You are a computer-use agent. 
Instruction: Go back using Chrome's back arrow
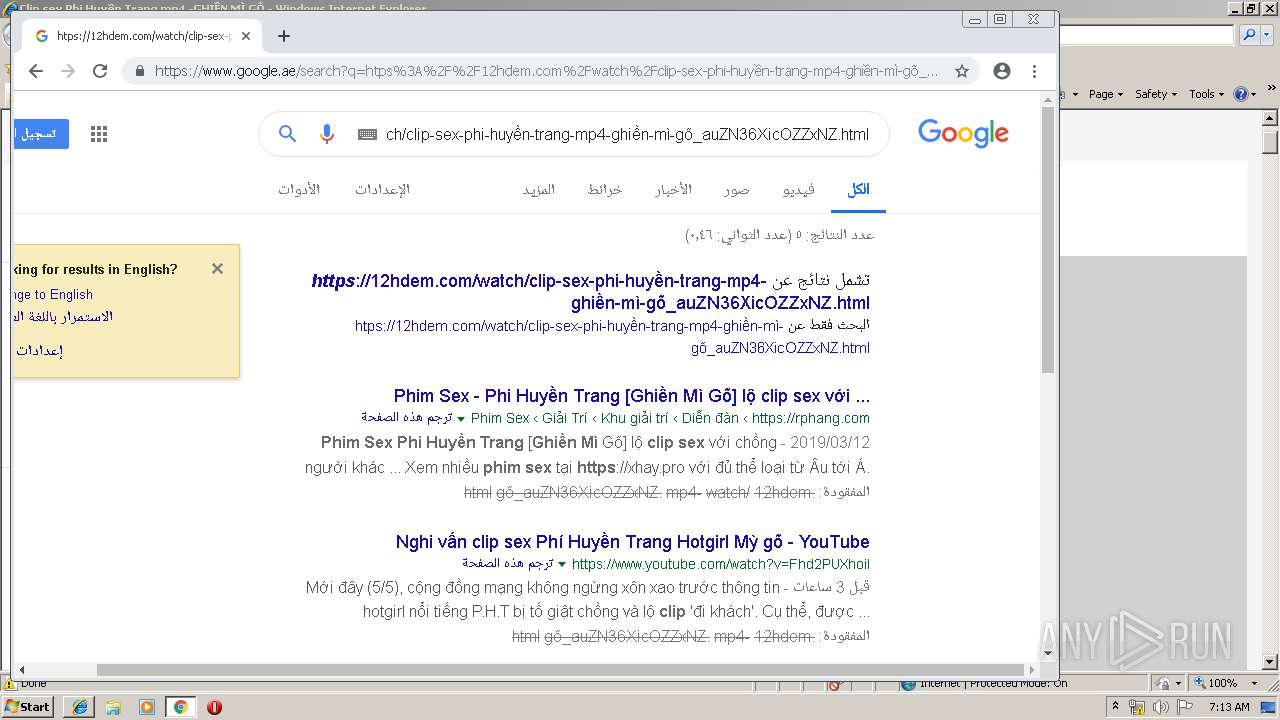pyautogui.click(x=36, y=71)
